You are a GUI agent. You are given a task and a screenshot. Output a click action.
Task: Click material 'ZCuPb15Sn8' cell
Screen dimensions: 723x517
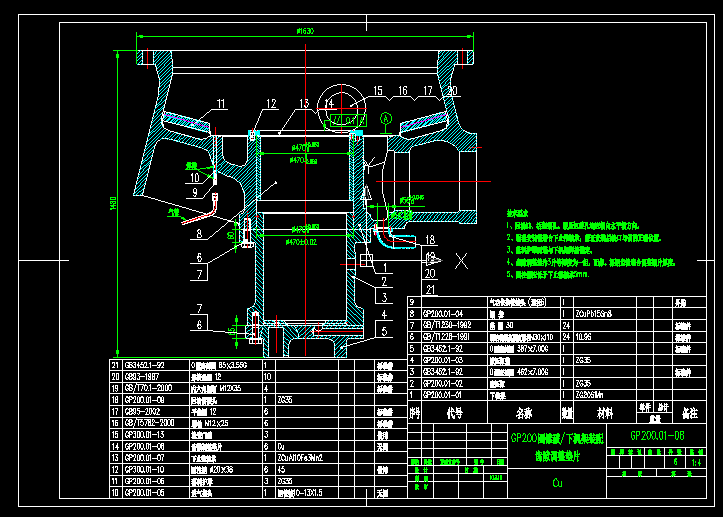pos(593,314)
